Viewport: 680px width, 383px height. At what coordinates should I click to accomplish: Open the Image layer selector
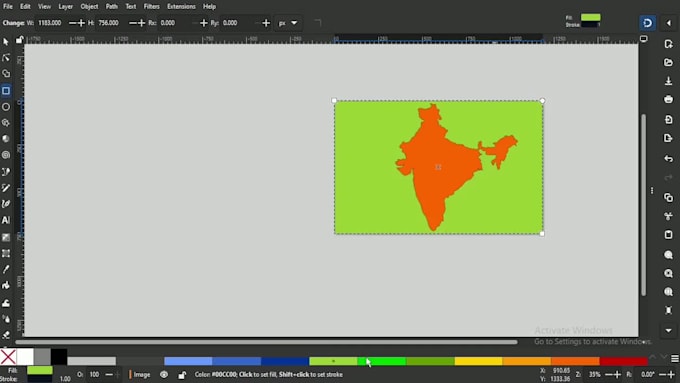click(x=140, y=374)
